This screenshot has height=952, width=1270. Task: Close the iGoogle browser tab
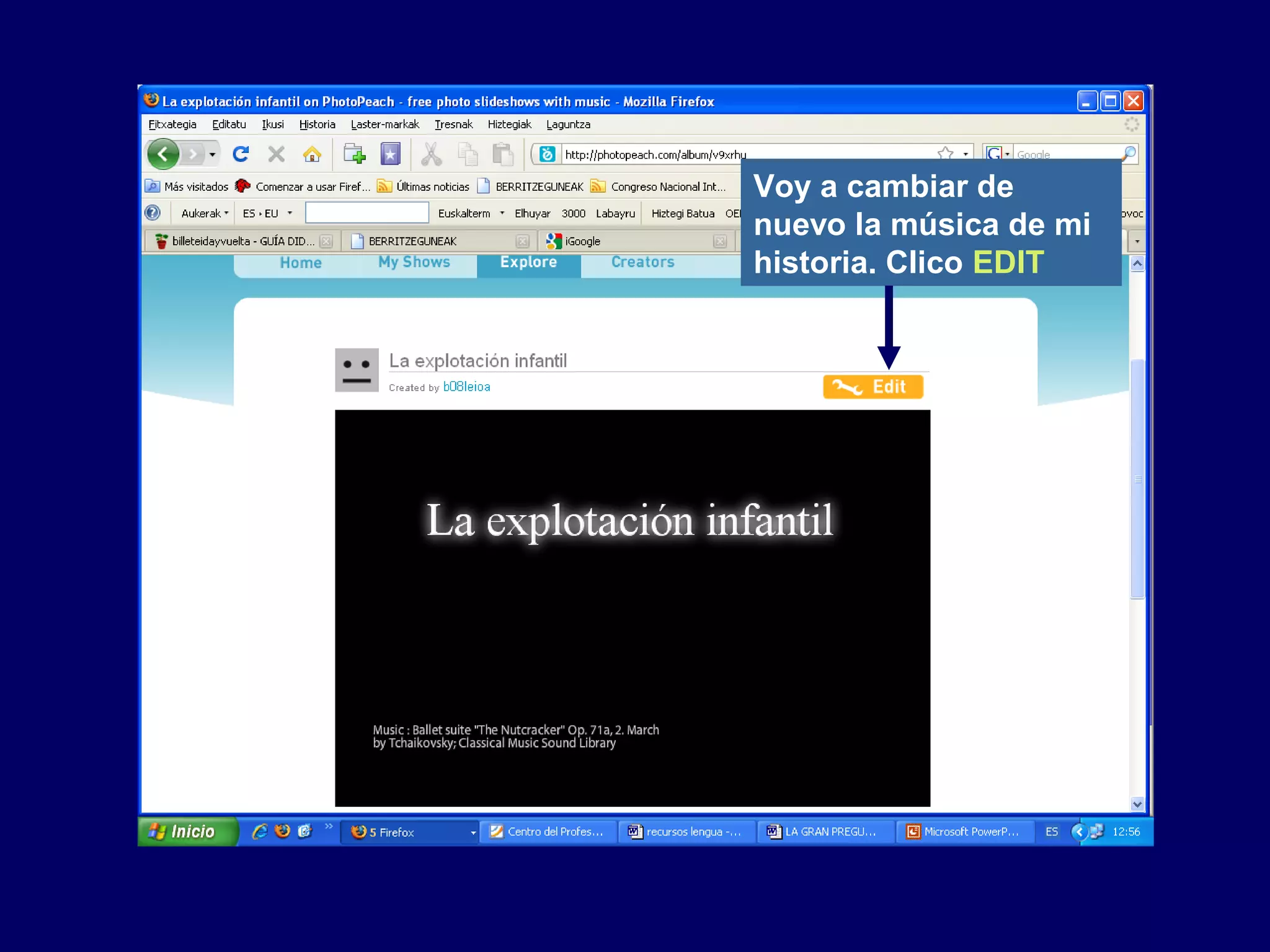click(719, 241)
